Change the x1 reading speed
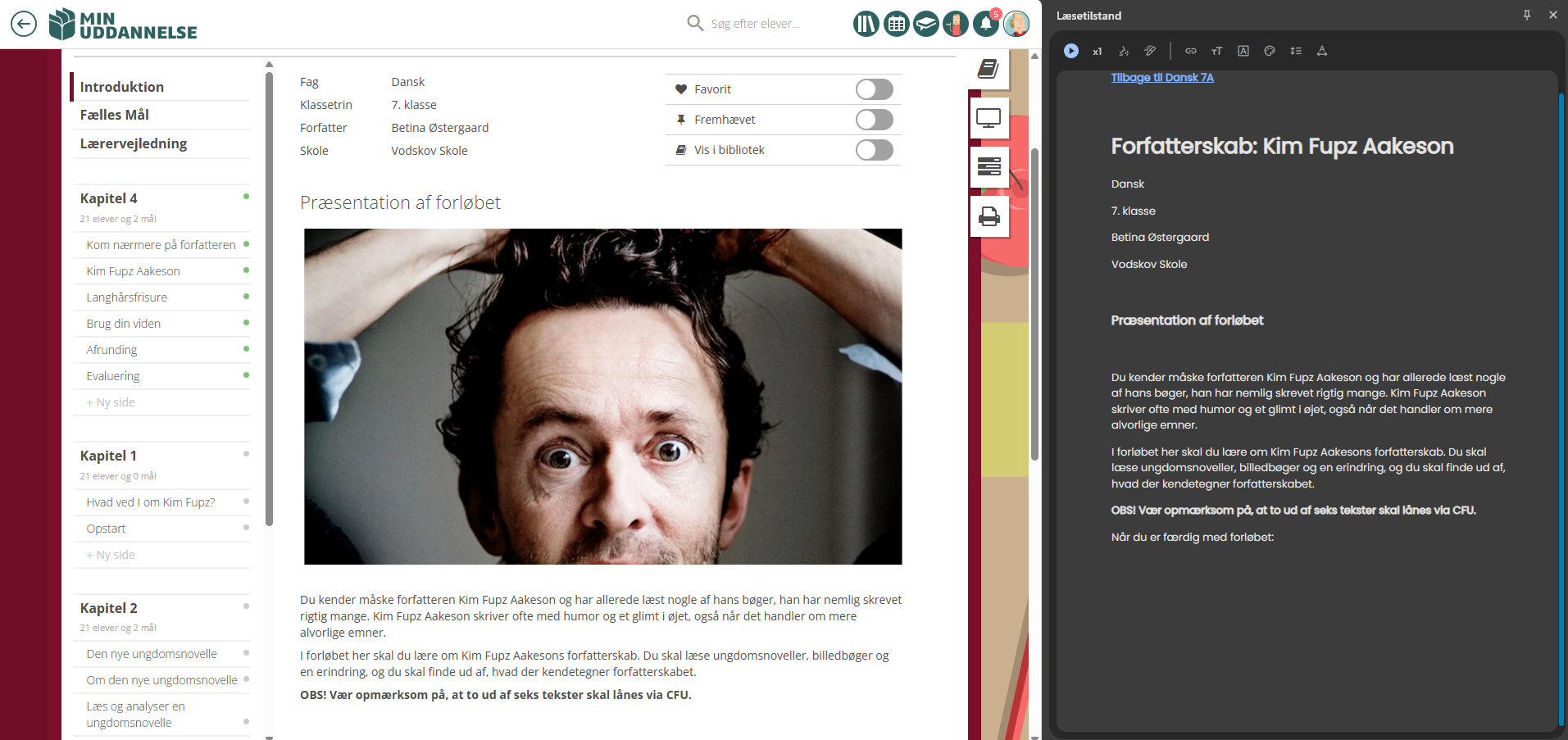Viewport: 1568px width, 740px height. coord(1098,52)
